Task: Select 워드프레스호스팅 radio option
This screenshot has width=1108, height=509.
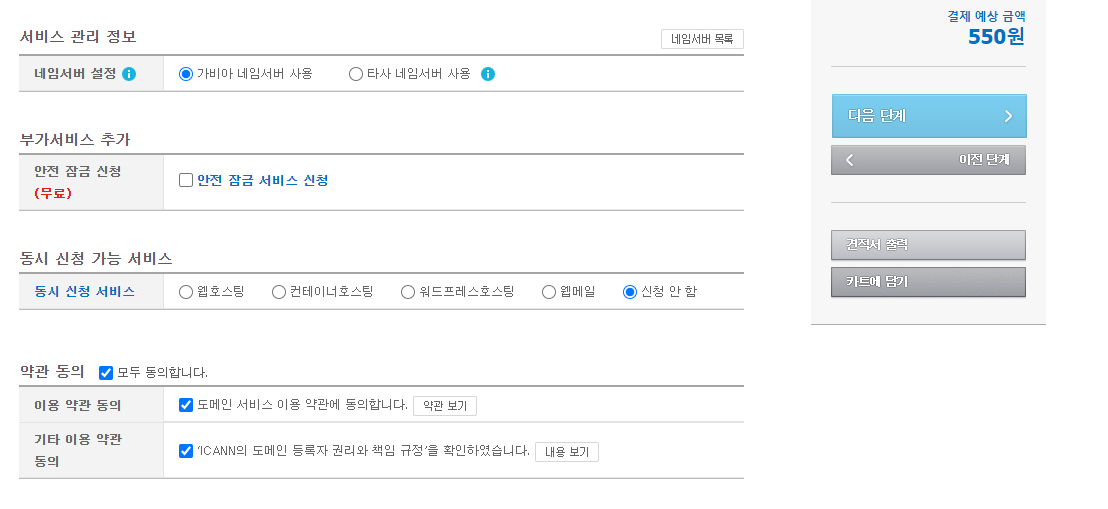Action: [408, 292]
